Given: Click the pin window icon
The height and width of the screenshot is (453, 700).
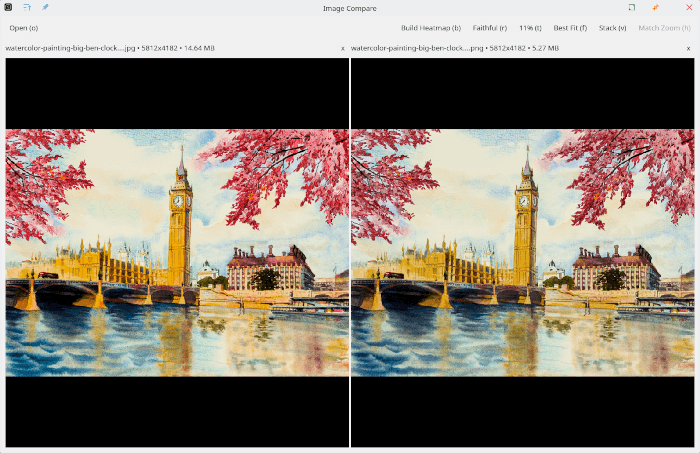Looking at the screenshot, I should point(45,7).
